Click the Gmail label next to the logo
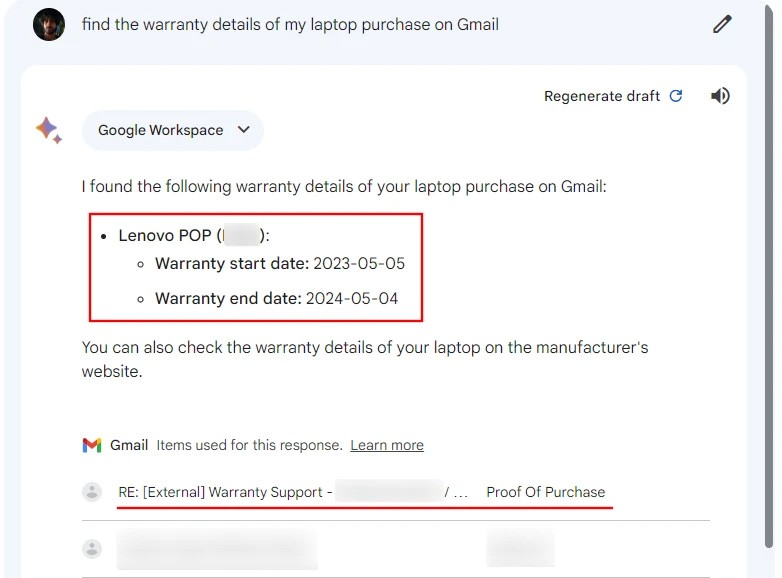 129,445
